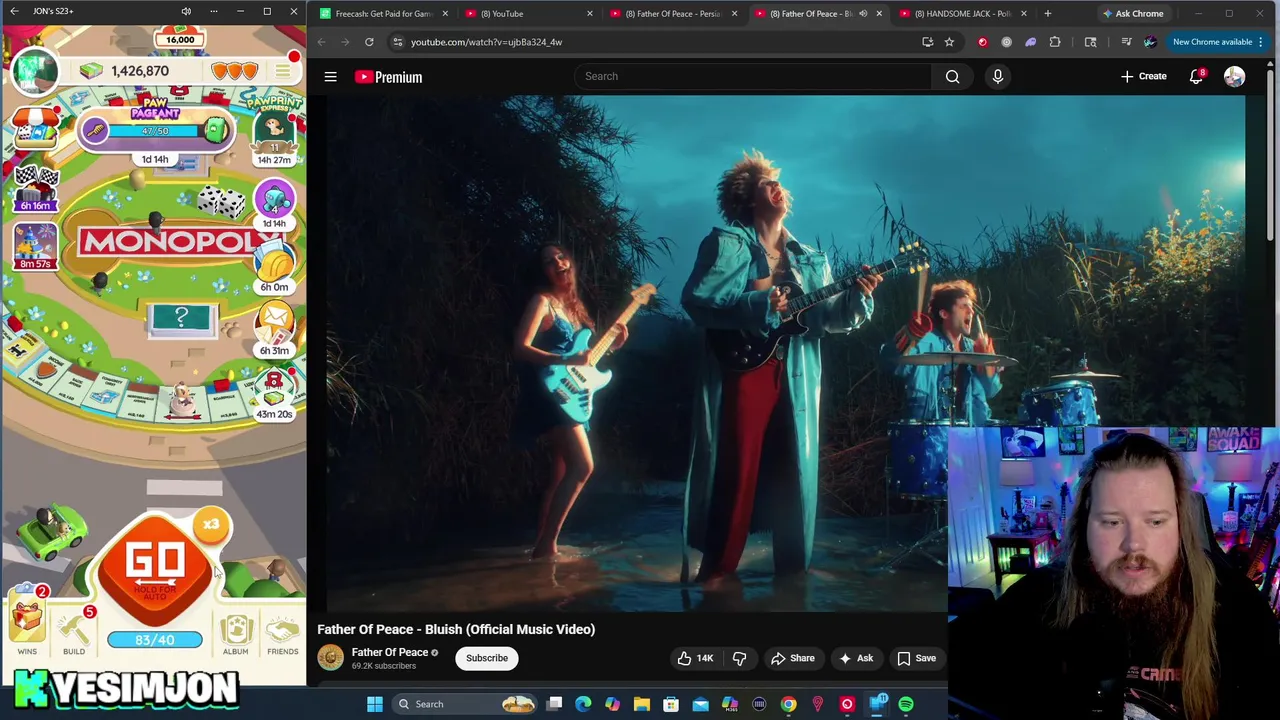Open the Pawprint Express event icon
This screenshot has width=1280, height=720.
tap(274, 130)
